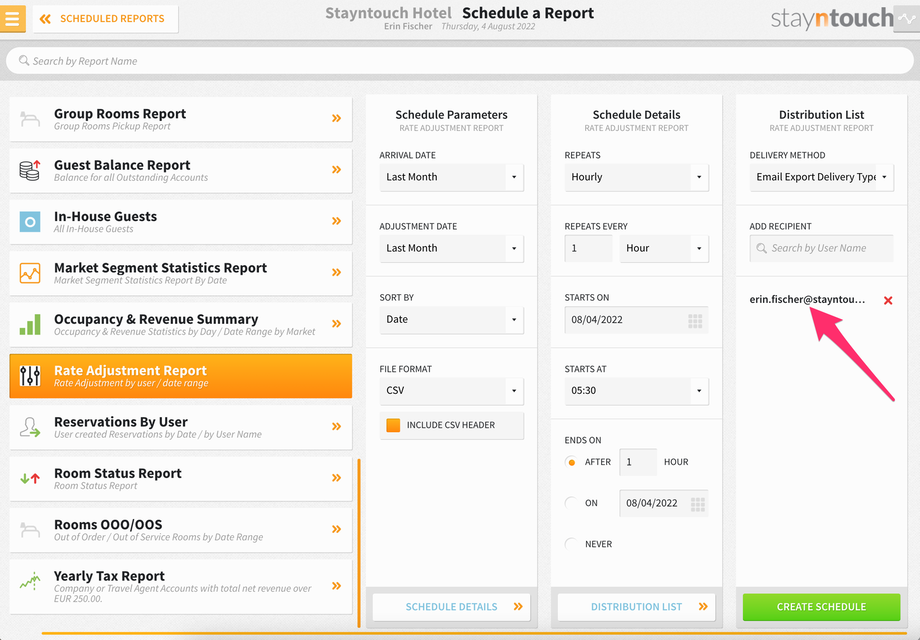Image resolution: width=920 pixels, height=640 pixels.
Task: Open Reservations By User via its chevron
Action: point(336,426)
